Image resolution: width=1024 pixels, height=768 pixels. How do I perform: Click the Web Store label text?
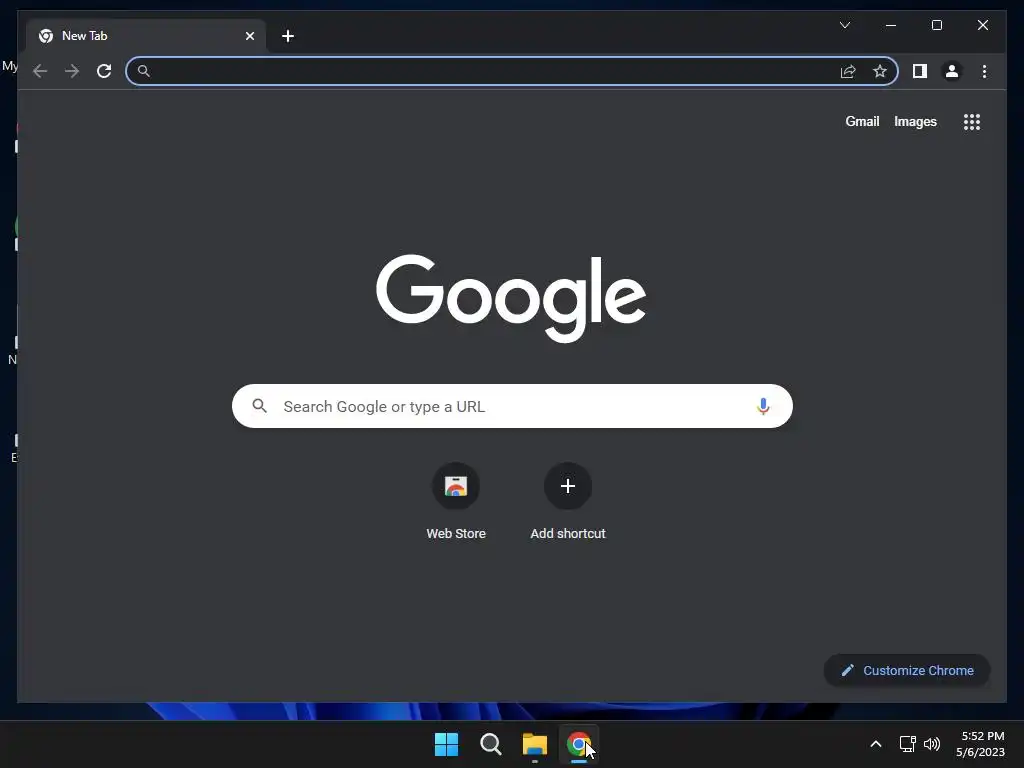[456, 534]
